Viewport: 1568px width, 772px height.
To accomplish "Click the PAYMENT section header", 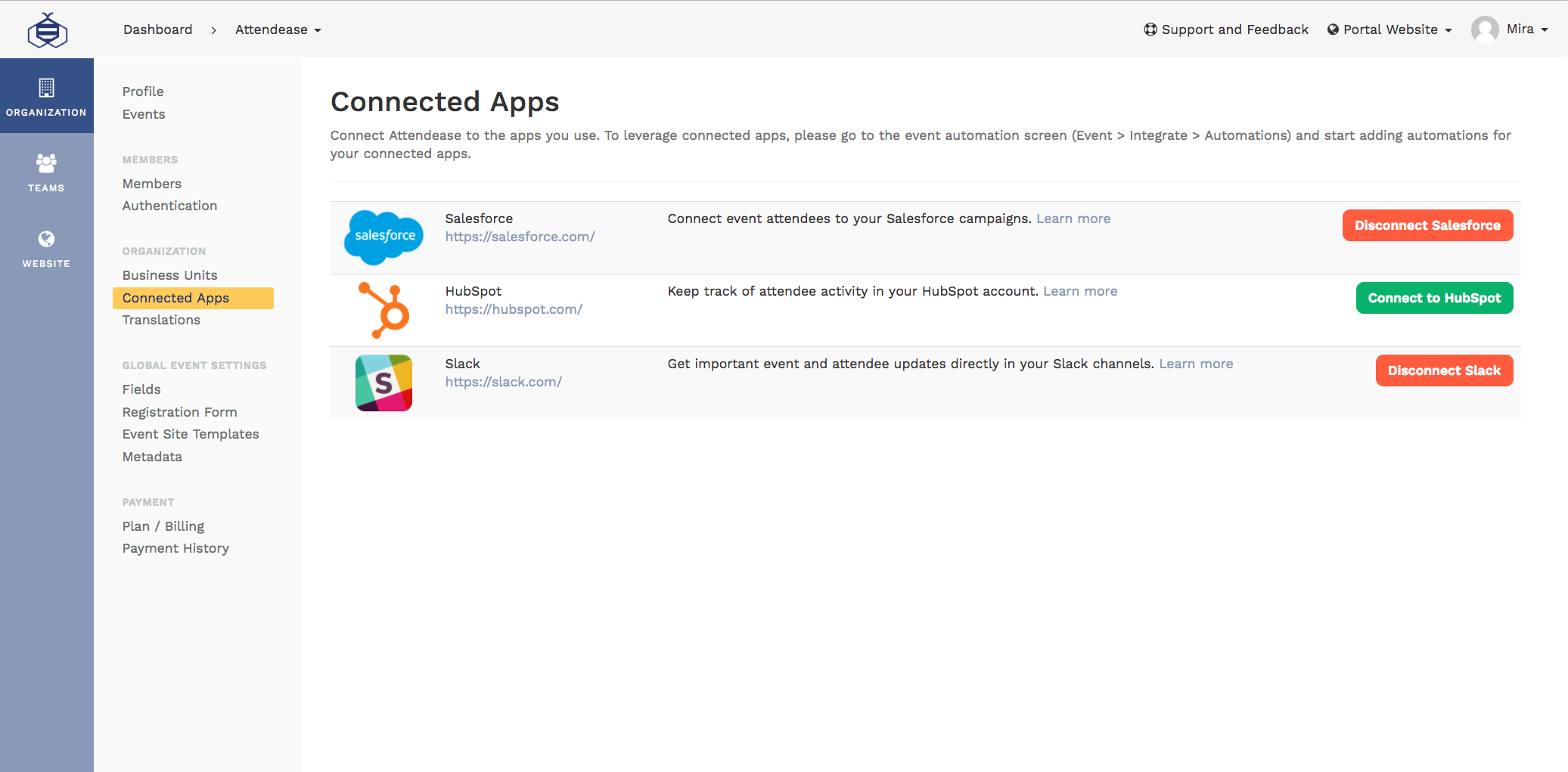I will pyautogui.click(x=148, y=502).
